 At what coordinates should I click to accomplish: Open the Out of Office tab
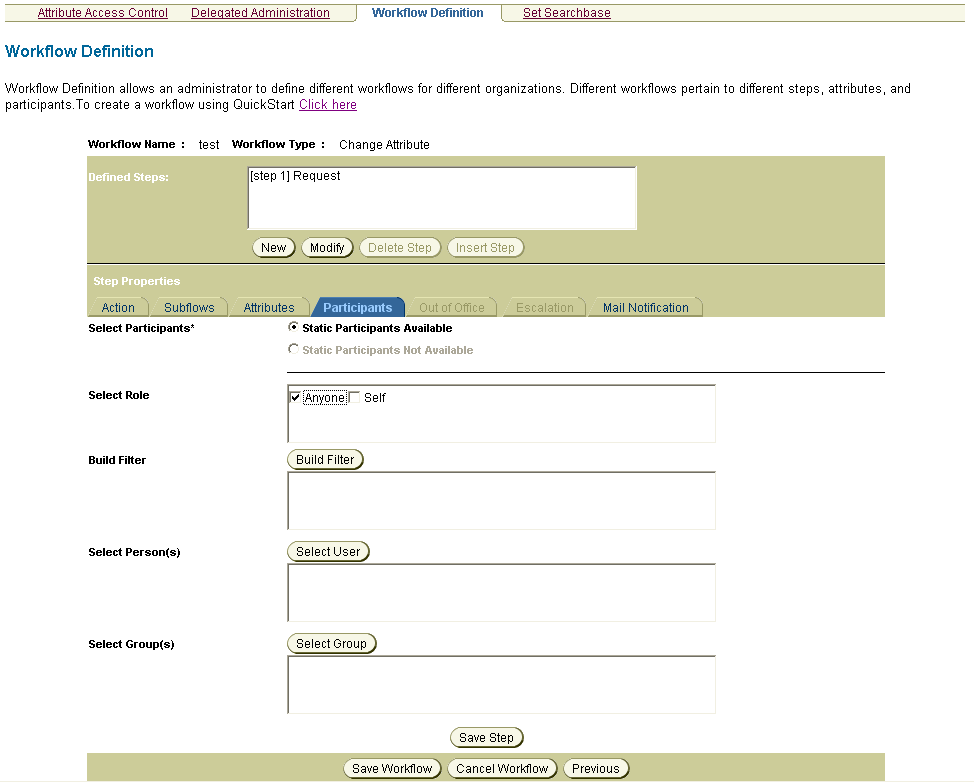click(452, 307)
